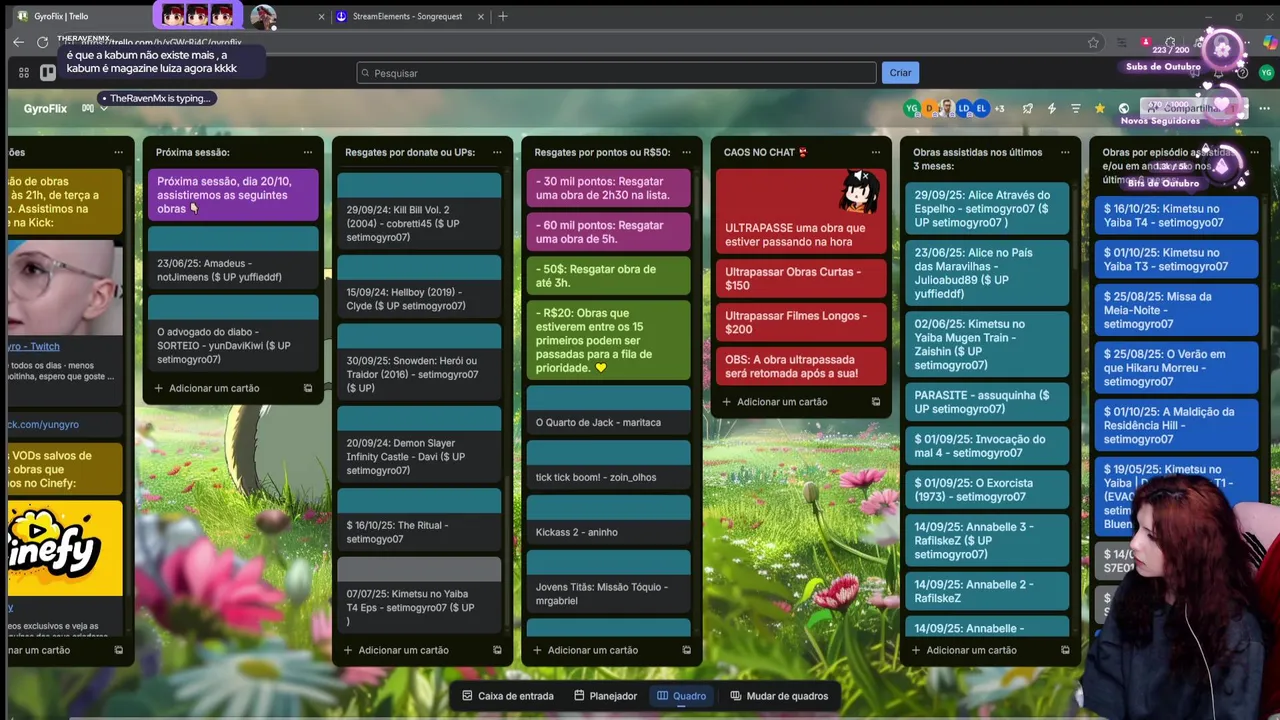Open card '23/06/25: Amadeus - notJimeens'

point(233,258)
